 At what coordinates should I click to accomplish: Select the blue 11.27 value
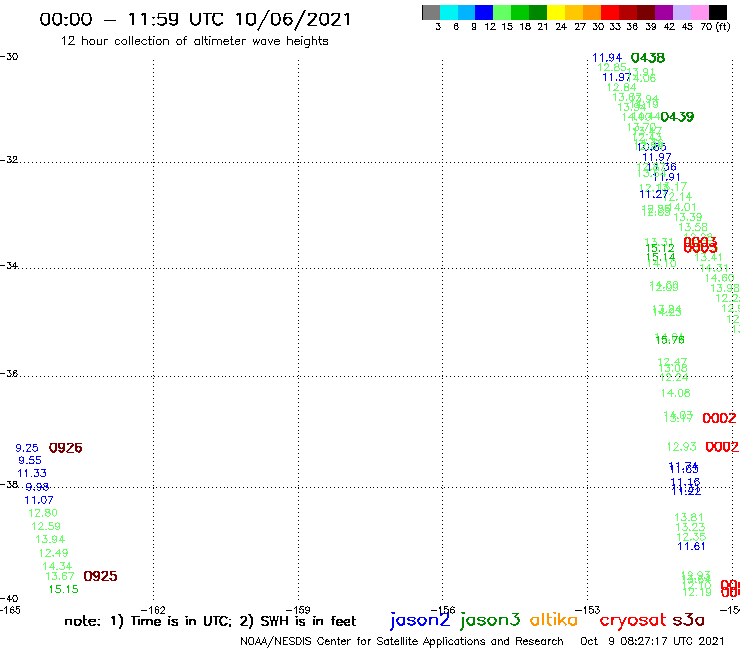point(653,194)
